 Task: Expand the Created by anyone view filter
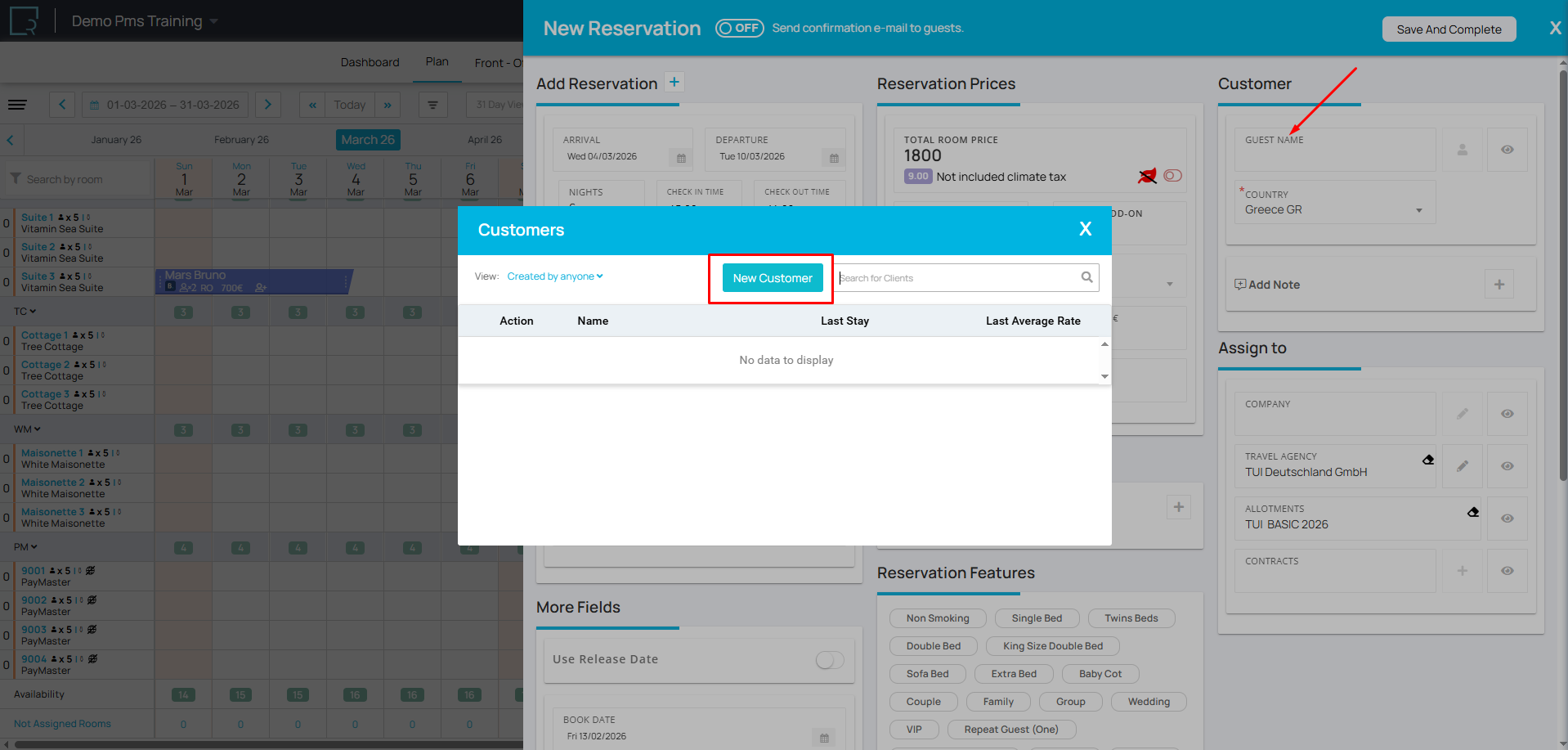coord(554,276)
